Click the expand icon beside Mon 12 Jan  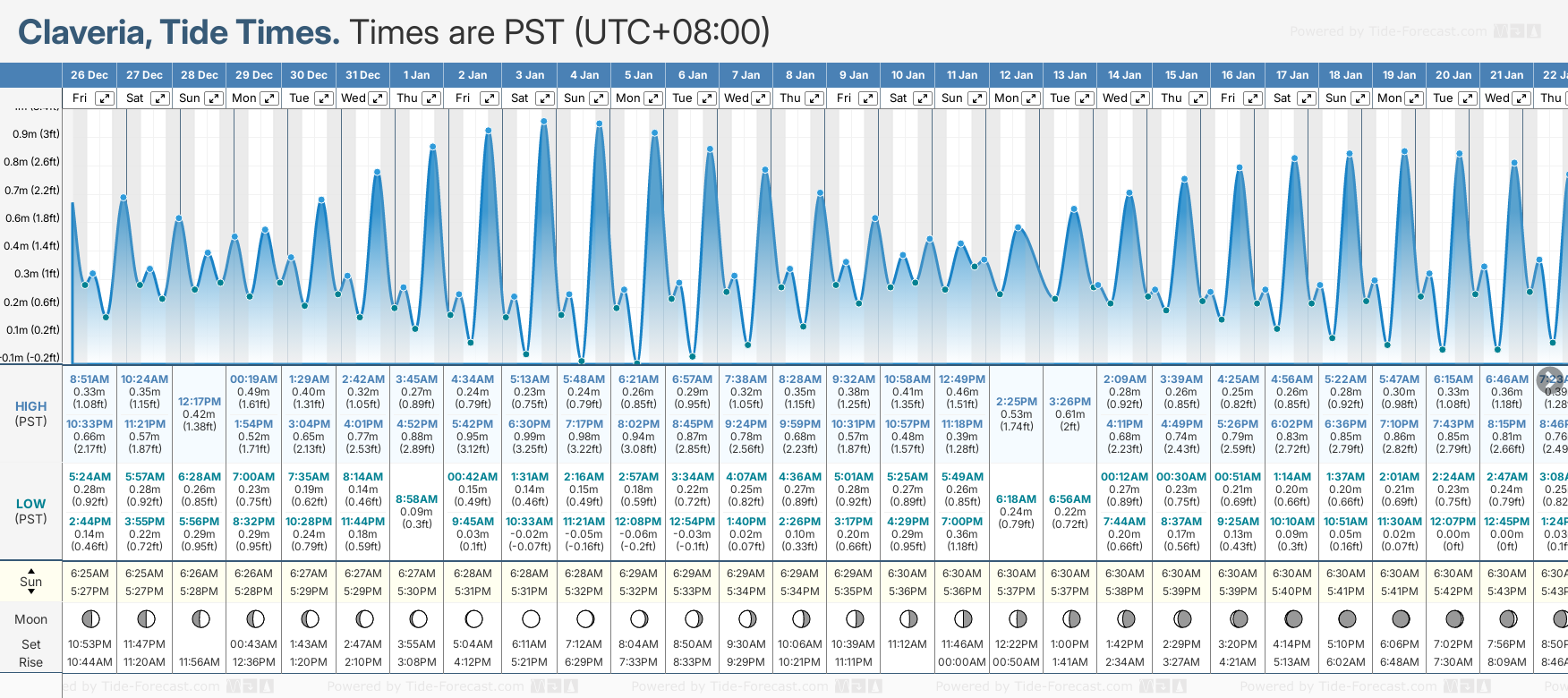(x=1031, y=98)
